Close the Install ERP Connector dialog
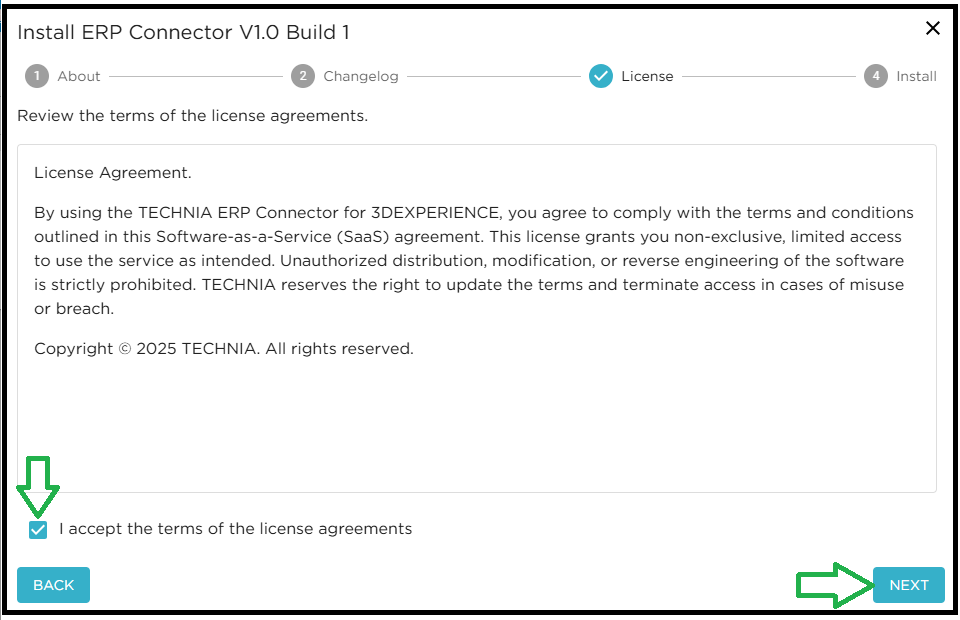The width and height of the screenshot is (960, 620). pos(933,29)
